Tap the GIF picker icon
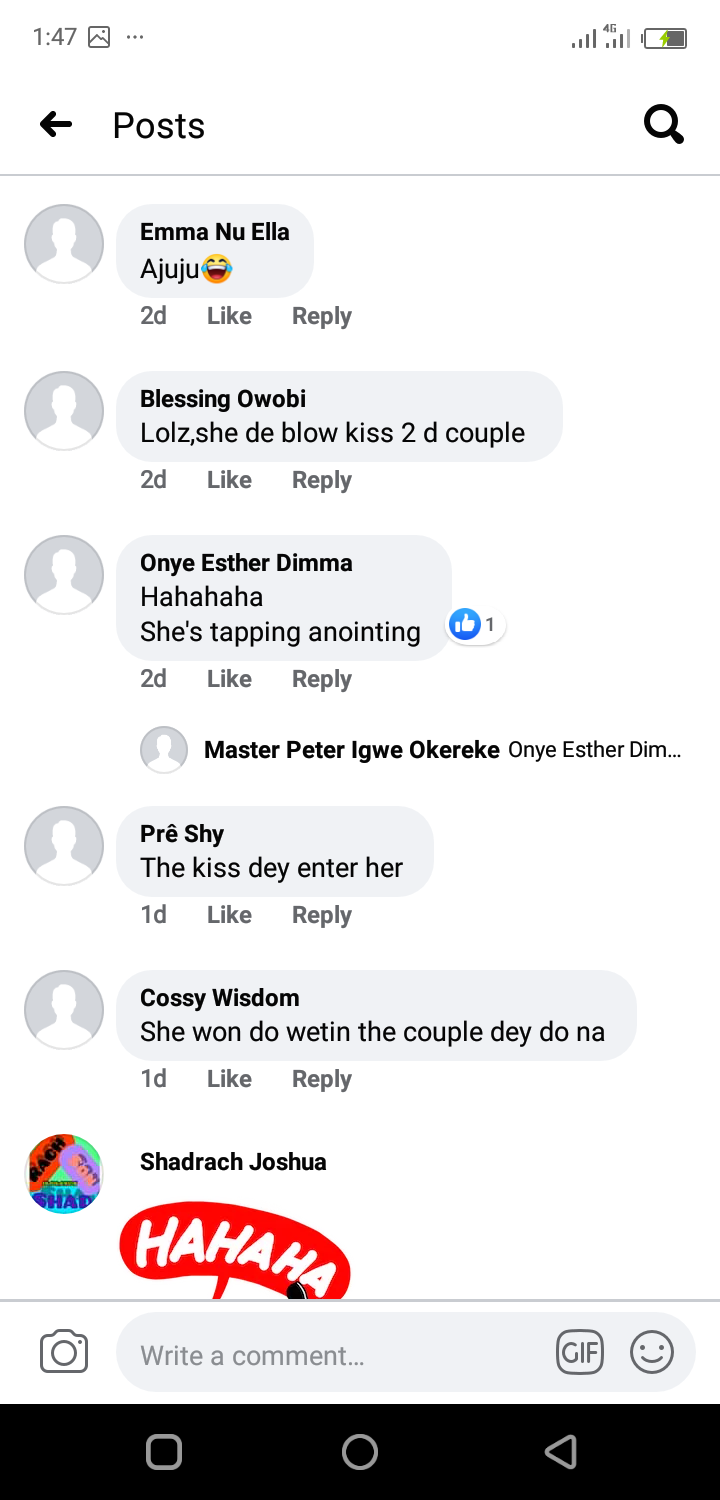The width and height of the screenshot is (720, 1500). (x=580, y=1353)
